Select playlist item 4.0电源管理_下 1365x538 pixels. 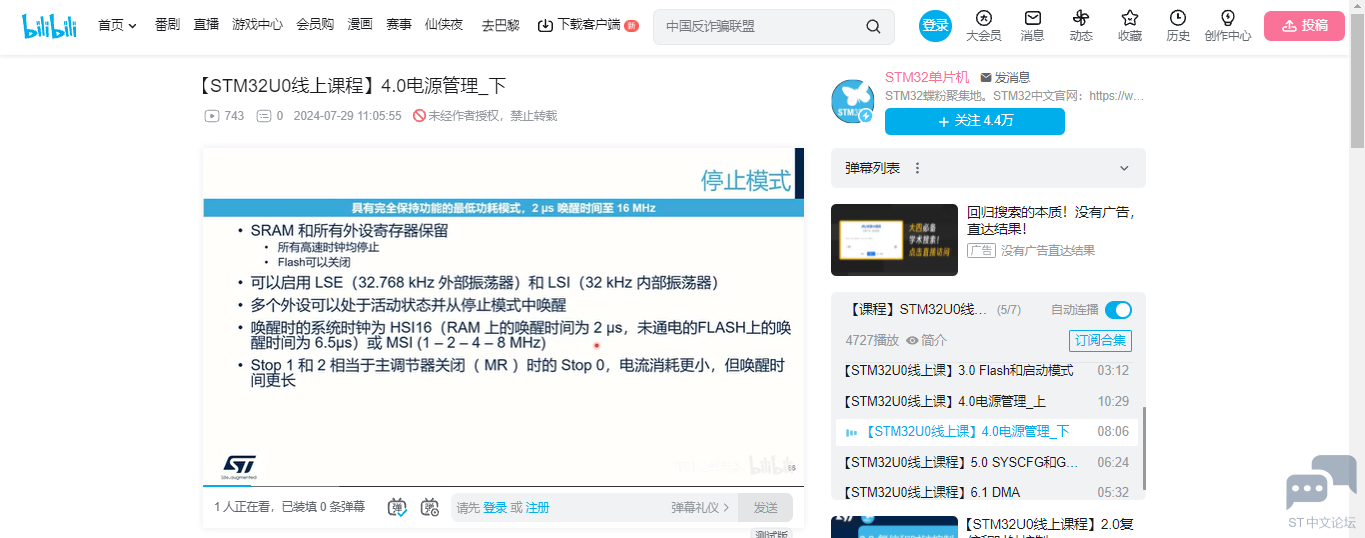[x=988, y=432]
